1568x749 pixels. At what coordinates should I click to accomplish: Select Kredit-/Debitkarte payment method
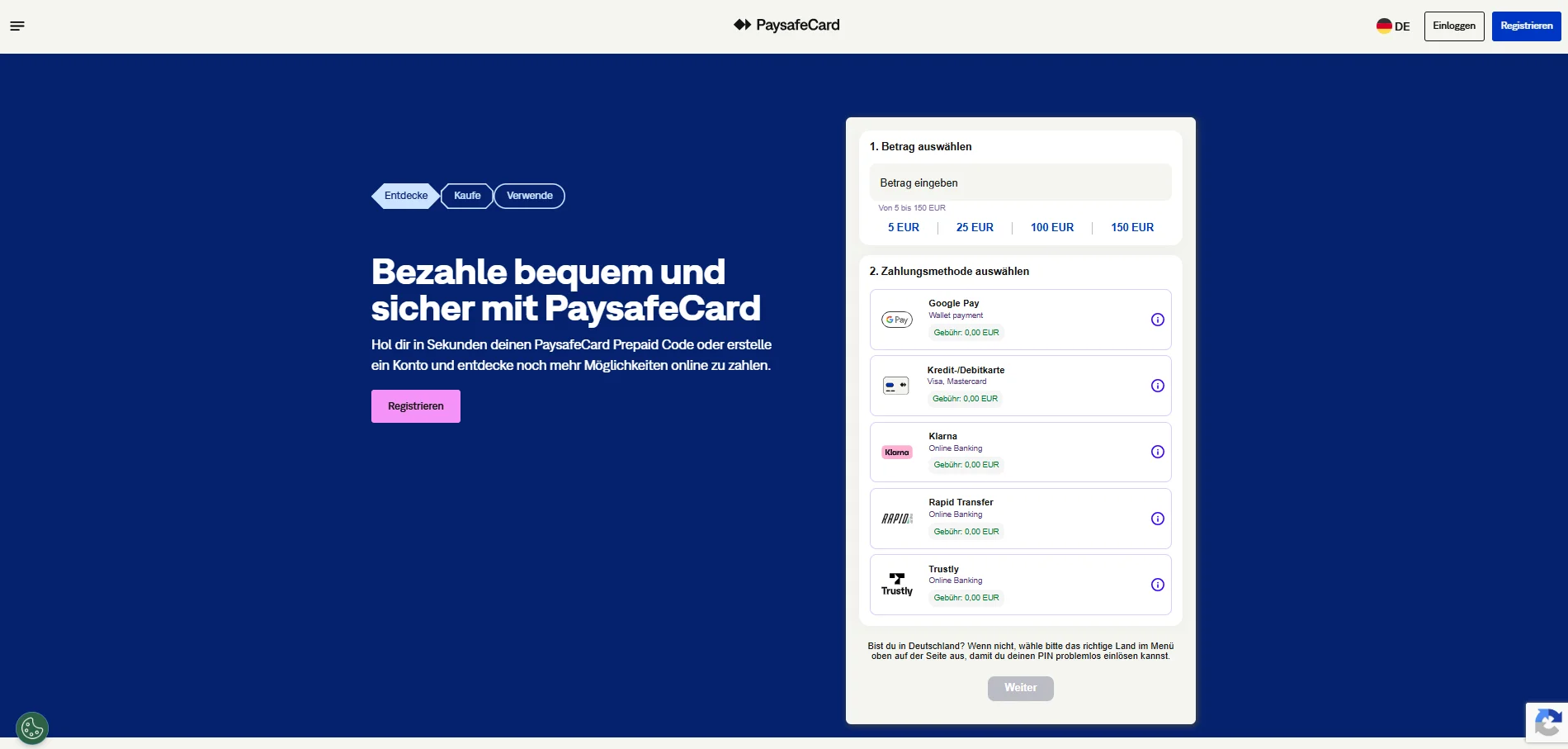(x=1021, y=386)
